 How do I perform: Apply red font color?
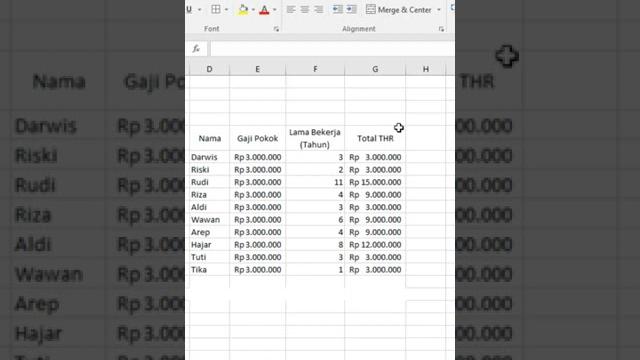tap(264, 9)
